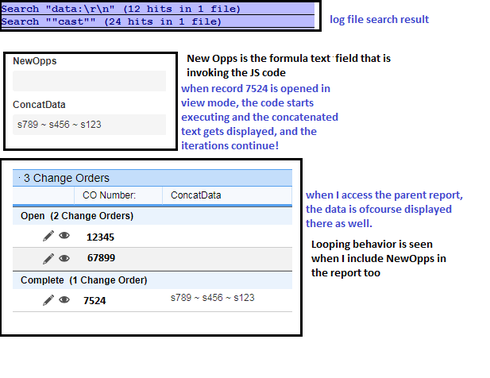
Task: Click the eye view icon for record 12345
Action: tap(64, 236)
